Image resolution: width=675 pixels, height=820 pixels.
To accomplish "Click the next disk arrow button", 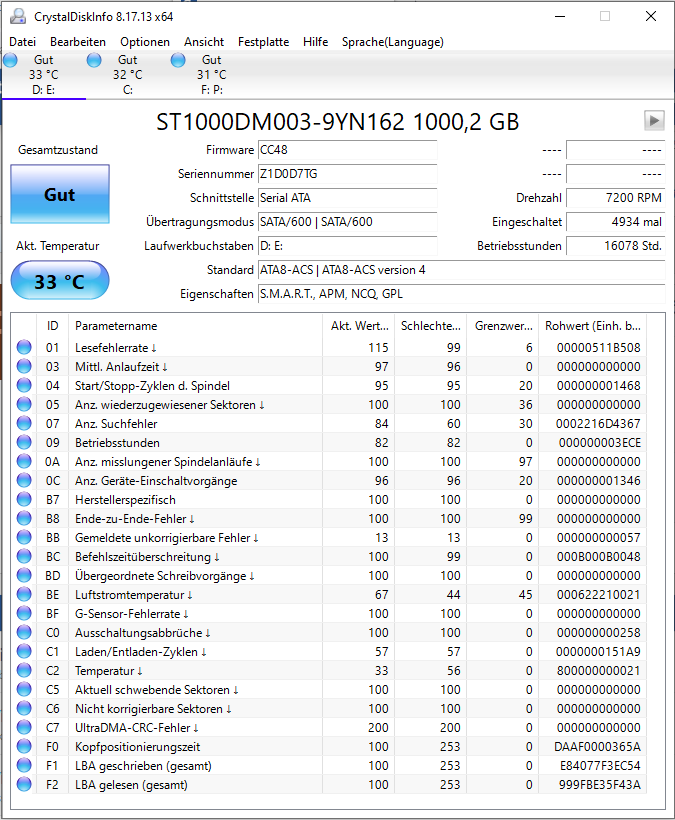I will (654, 120).
